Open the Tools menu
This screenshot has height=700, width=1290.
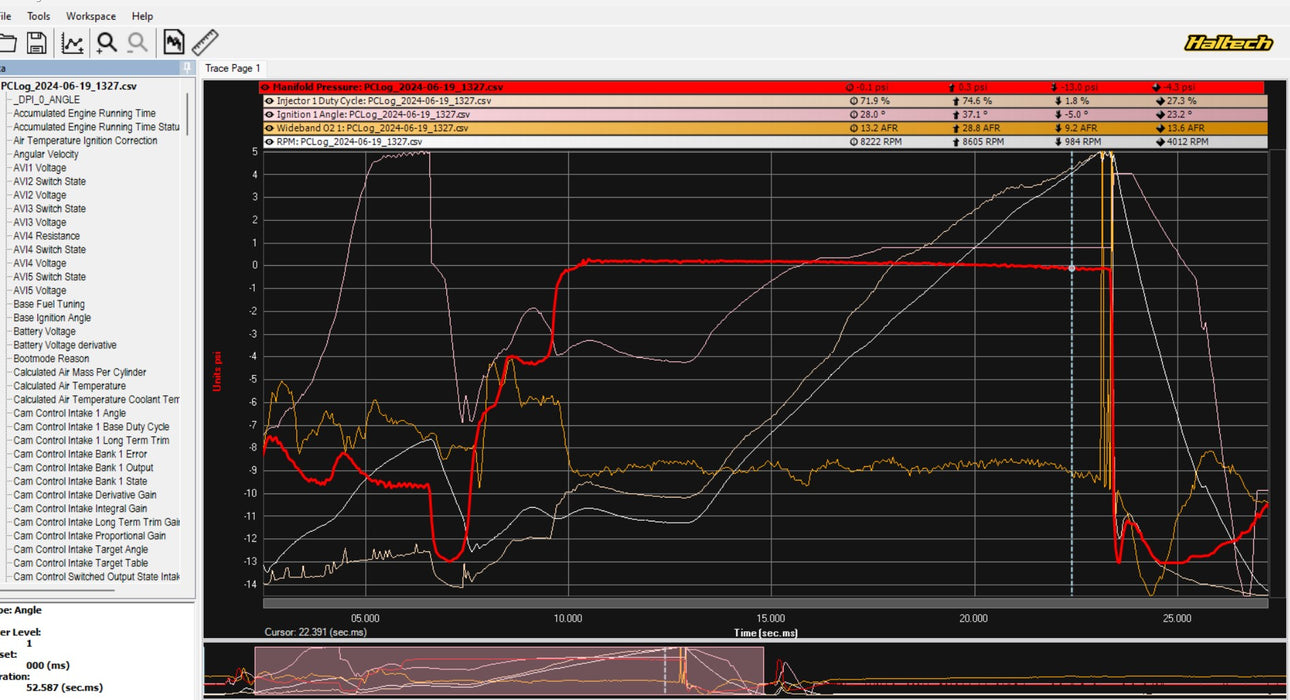pos(39,16)
